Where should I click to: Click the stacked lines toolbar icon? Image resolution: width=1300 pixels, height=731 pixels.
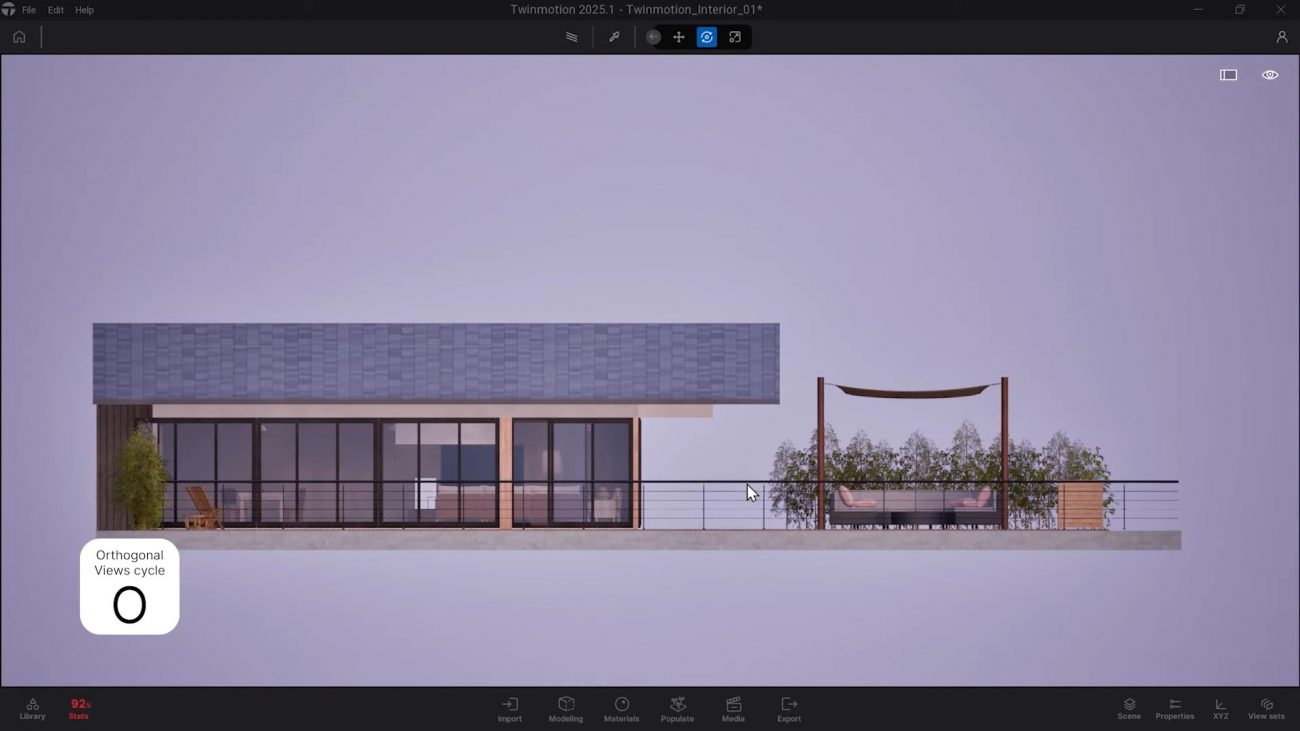point(572,37)
